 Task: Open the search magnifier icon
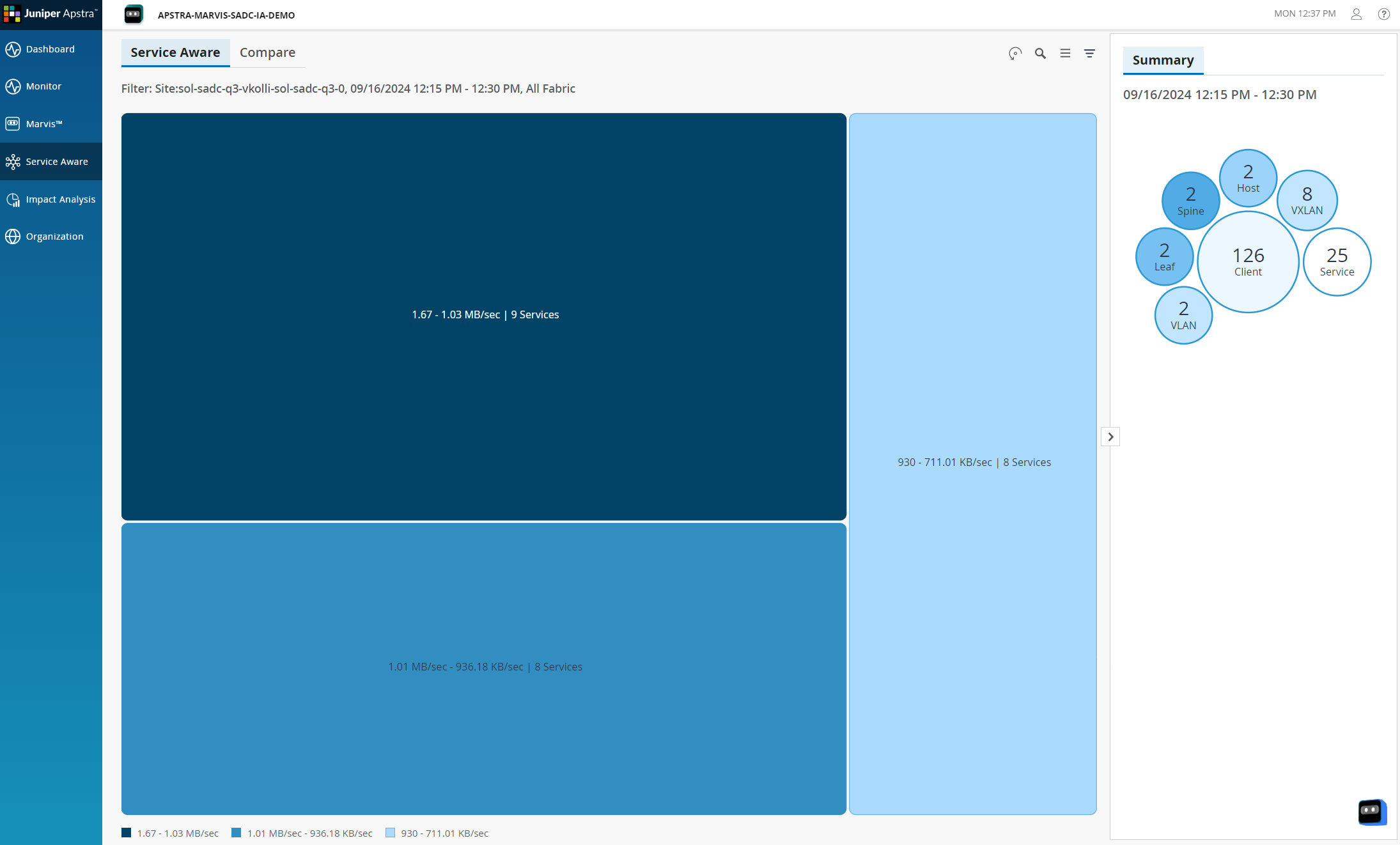[x=1040, y=54]
